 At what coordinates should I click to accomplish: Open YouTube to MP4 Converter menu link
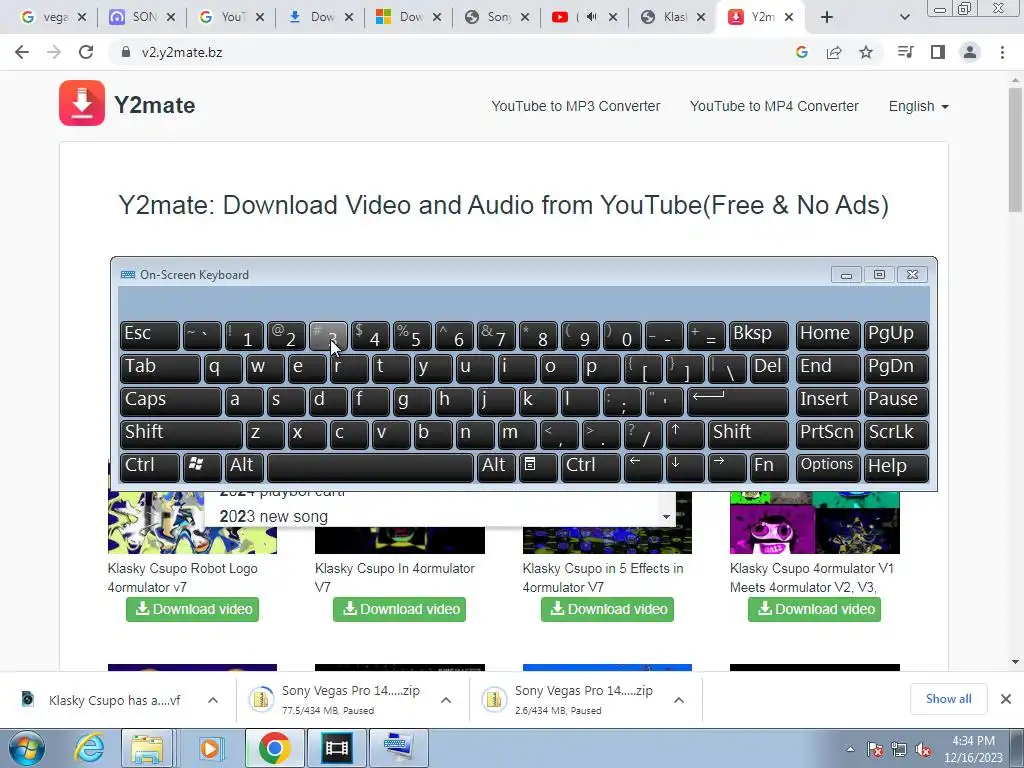(774, 106)
